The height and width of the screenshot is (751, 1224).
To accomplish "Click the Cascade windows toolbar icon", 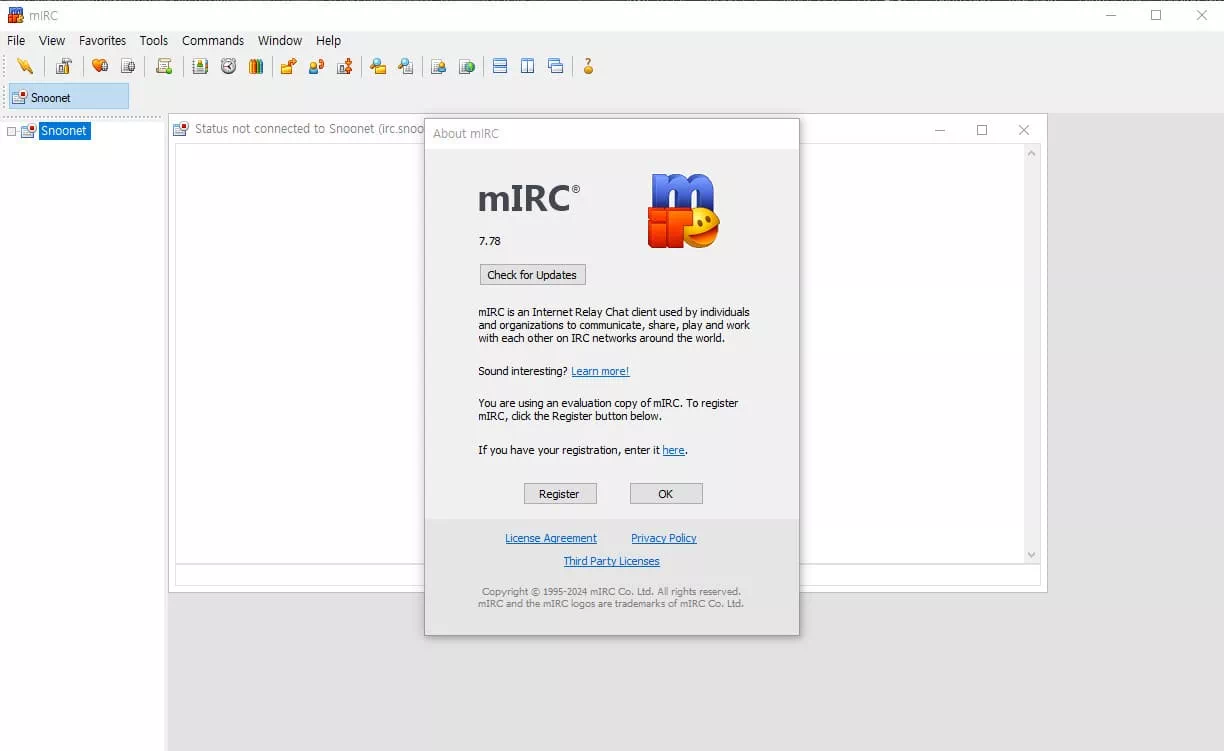I will tap(555, 66).
